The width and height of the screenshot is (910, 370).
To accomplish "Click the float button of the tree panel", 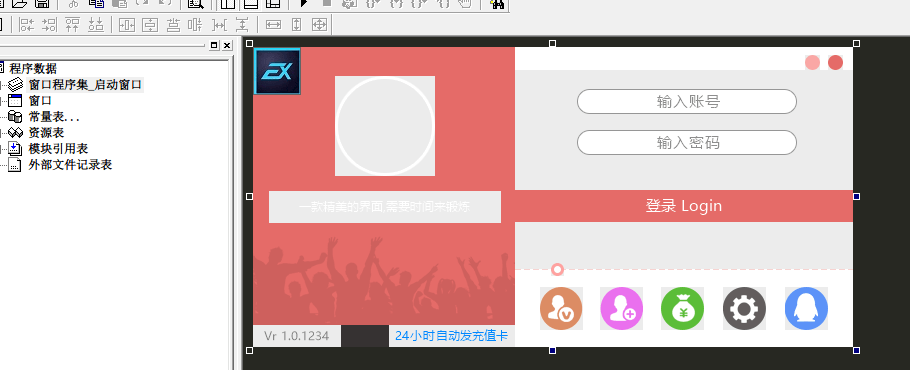I will tap(215, 45).
